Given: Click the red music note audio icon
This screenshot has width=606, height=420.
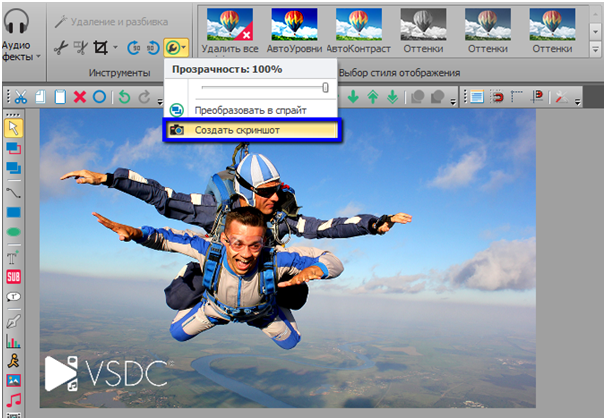Looking at the screenshot, I should click(x=14, y=400).
